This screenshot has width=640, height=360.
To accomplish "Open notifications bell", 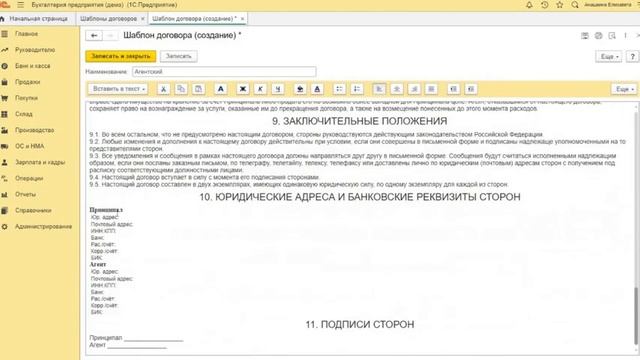I will tap(529, 5).
